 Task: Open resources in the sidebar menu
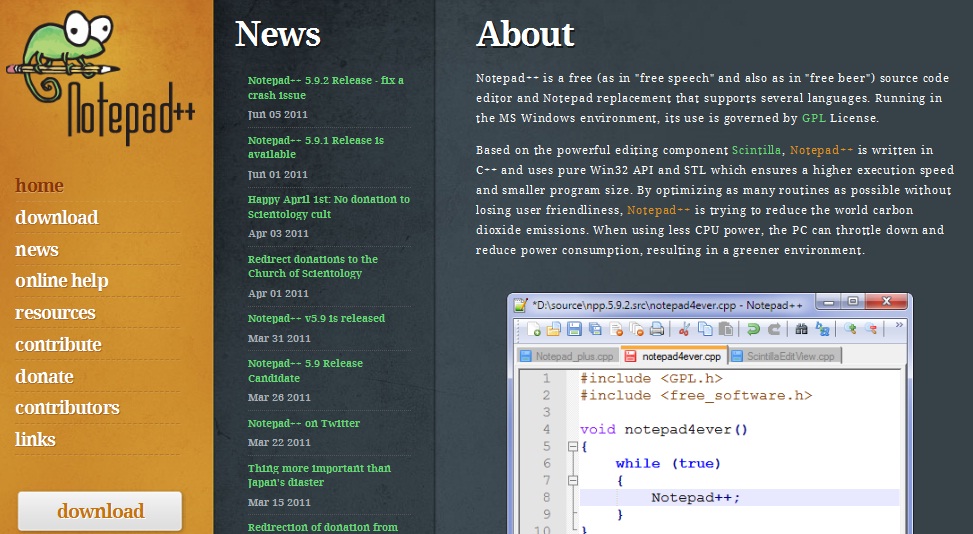[x=56, y=313]
